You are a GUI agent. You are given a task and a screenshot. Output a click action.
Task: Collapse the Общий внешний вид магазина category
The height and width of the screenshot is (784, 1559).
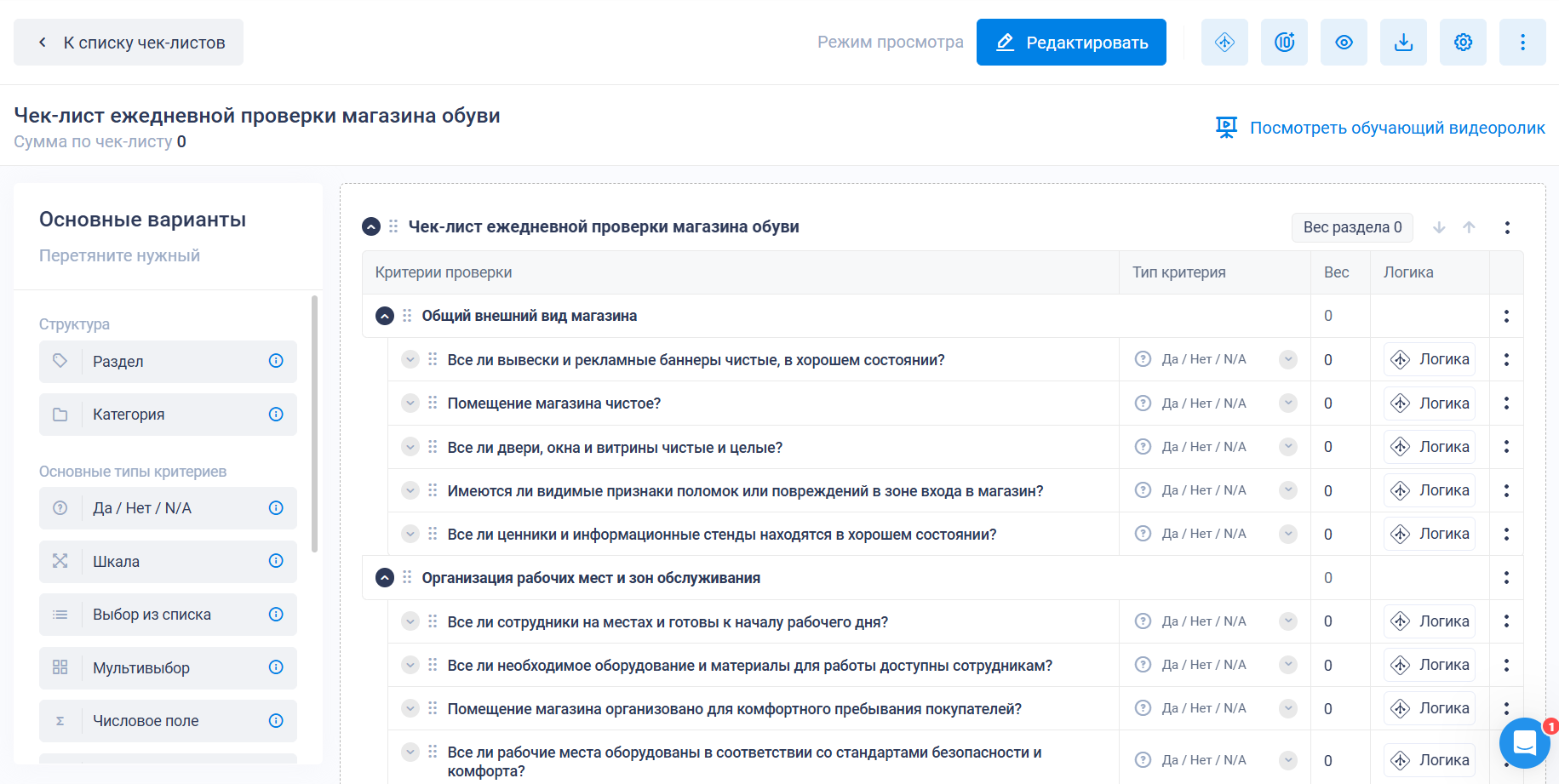pyautogui.click(x=384, y=315)
